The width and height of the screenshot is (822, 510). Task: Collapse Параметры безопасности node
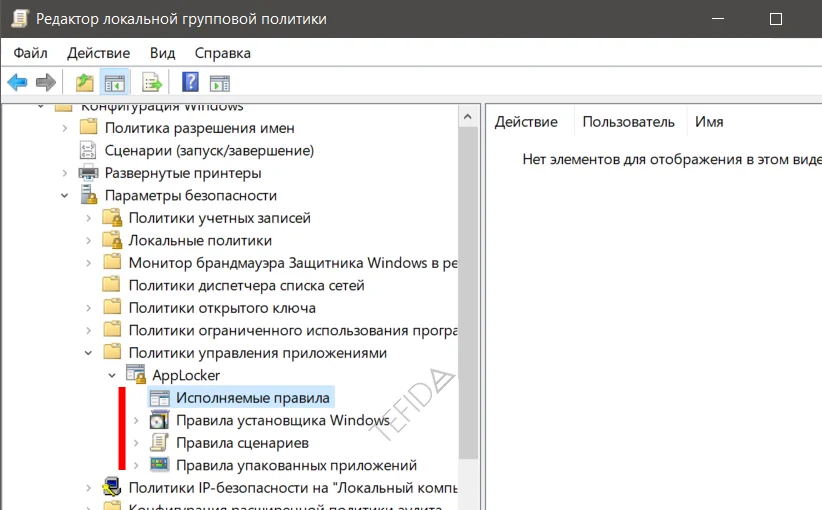64,196
